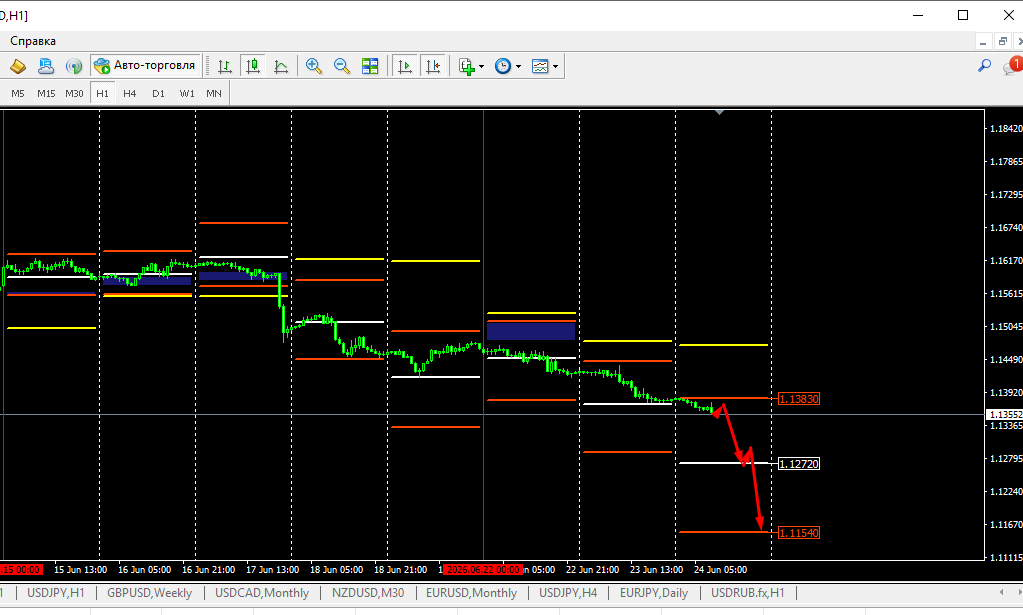Click the 1.13830 price level label

[x=799, y=399]
